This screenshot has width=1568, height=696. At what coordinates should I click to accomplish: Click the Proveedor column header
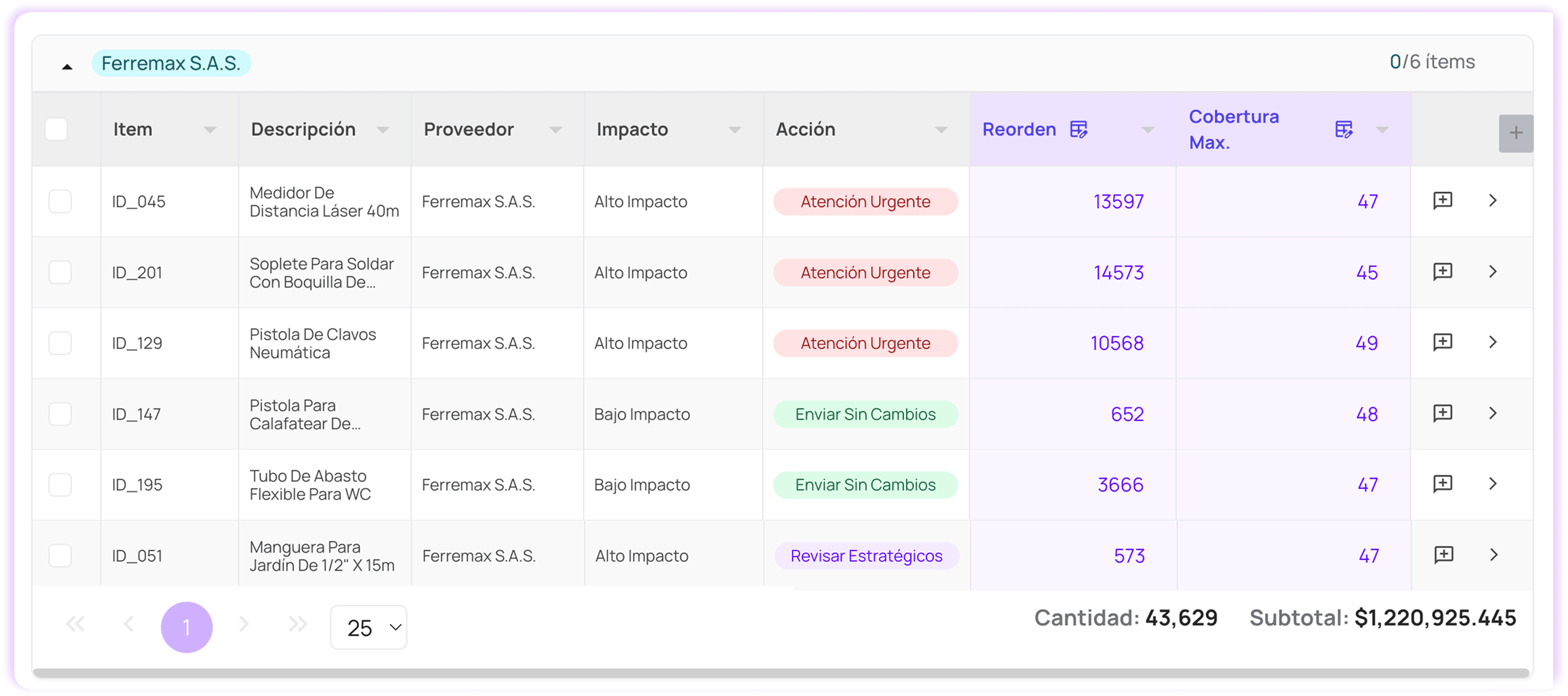pos(468,130)
